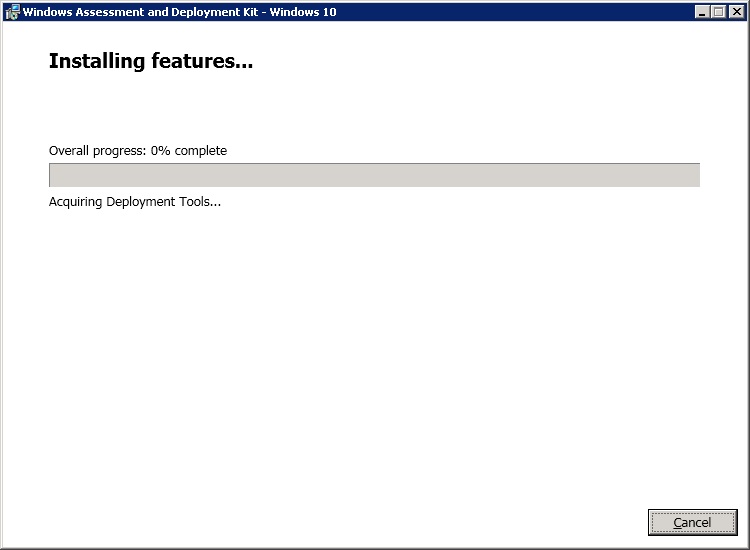Image resolution: width=750 pixels, height=550 pixels.
Task: Cancel the feature installation
Action: pos(692,522)
